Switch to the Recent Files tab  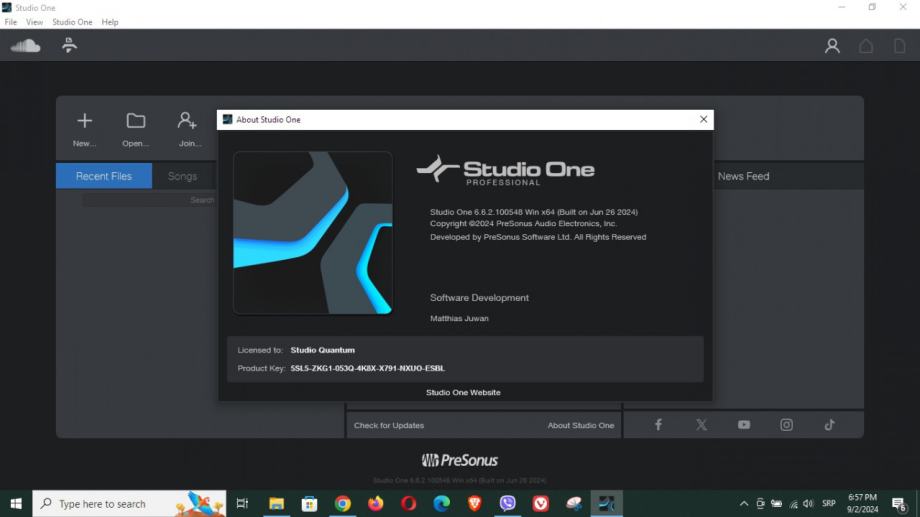[x=104, y=176]
